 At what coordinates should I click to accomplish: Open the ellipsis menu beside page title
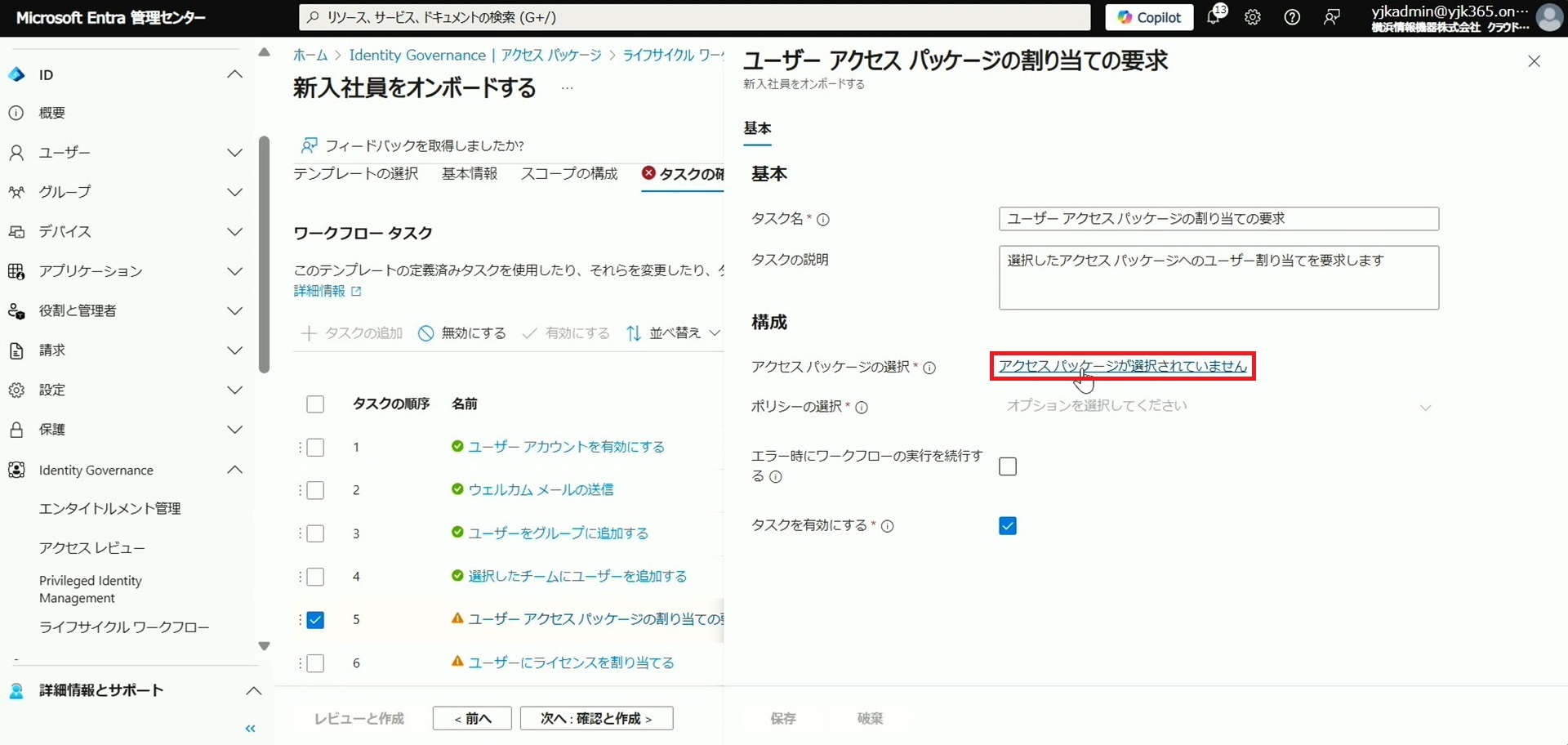(x=567, y=87)
